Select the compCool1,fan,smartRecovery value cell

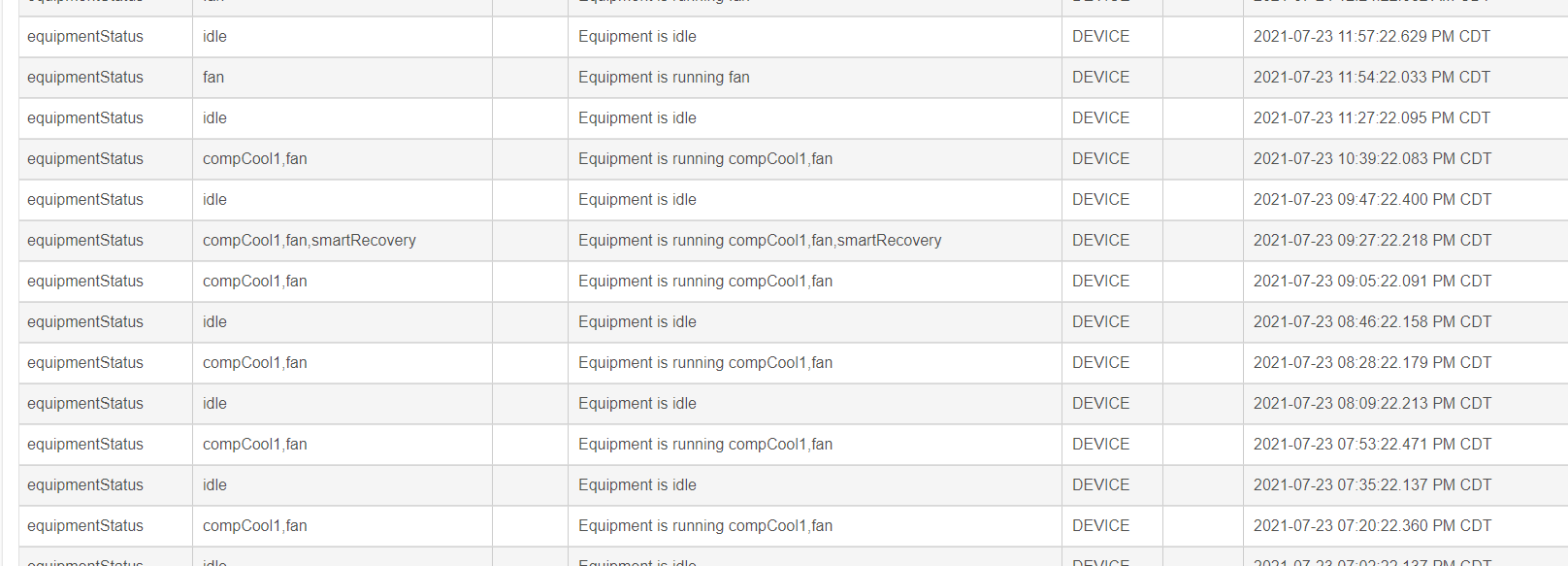309,241
